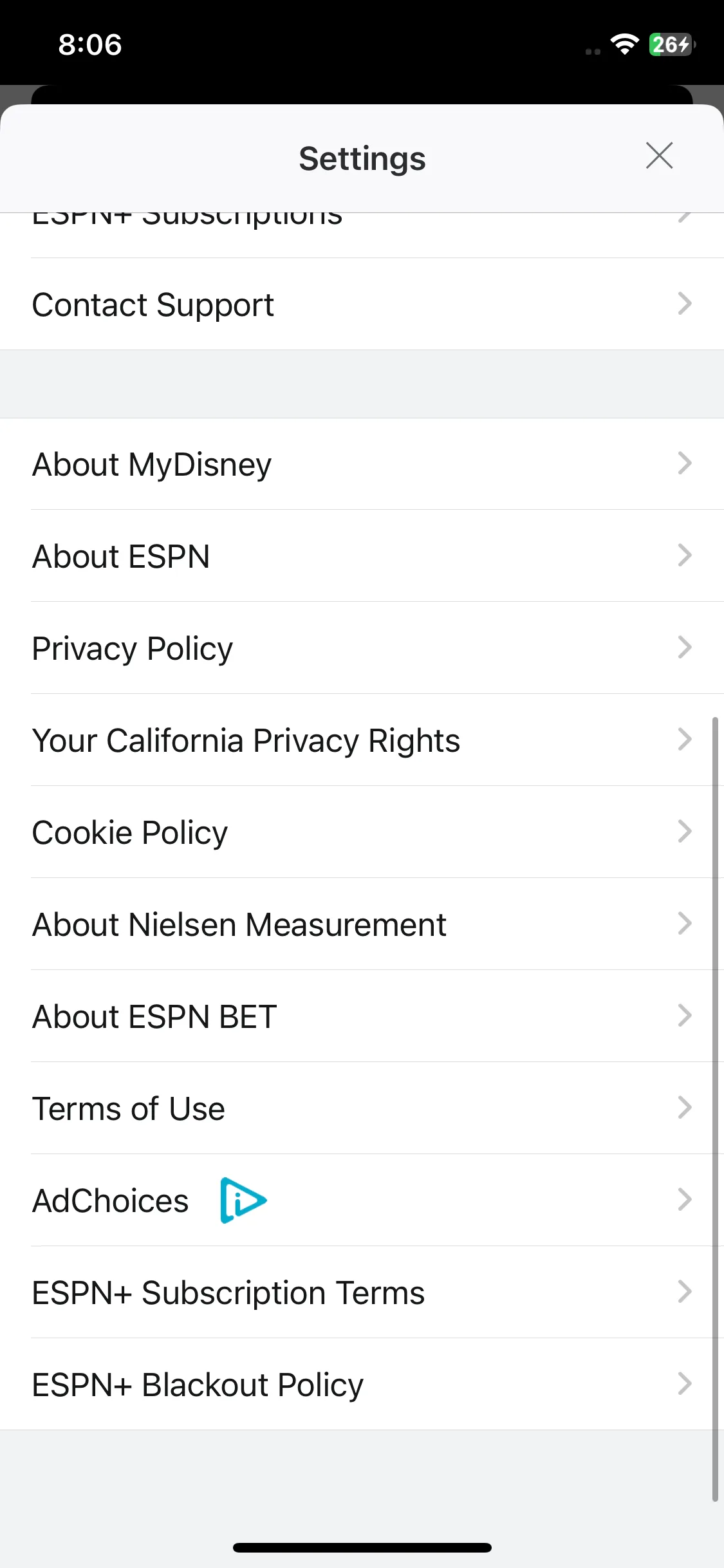Open partially hidden ESPN+ Subscriptions row
The width and height of the screenshot is (724, 1568).
tap(362, 235)
